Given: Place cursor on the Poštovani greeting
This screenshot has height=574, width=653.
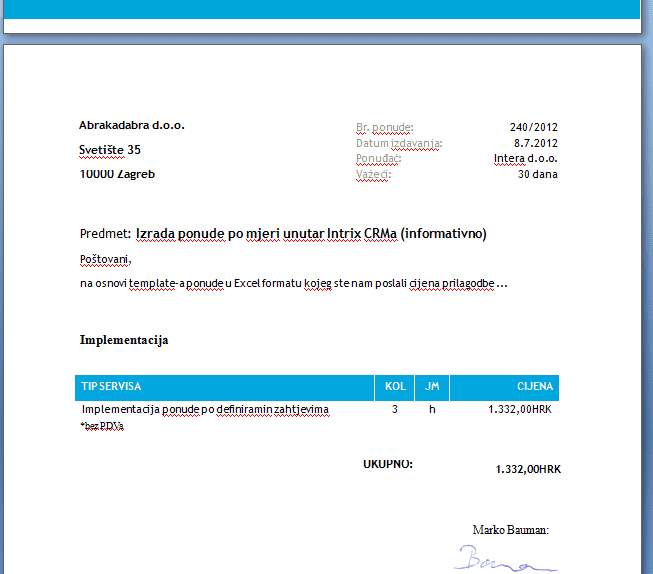Looking at the screenshot, I should coord(105,259).
